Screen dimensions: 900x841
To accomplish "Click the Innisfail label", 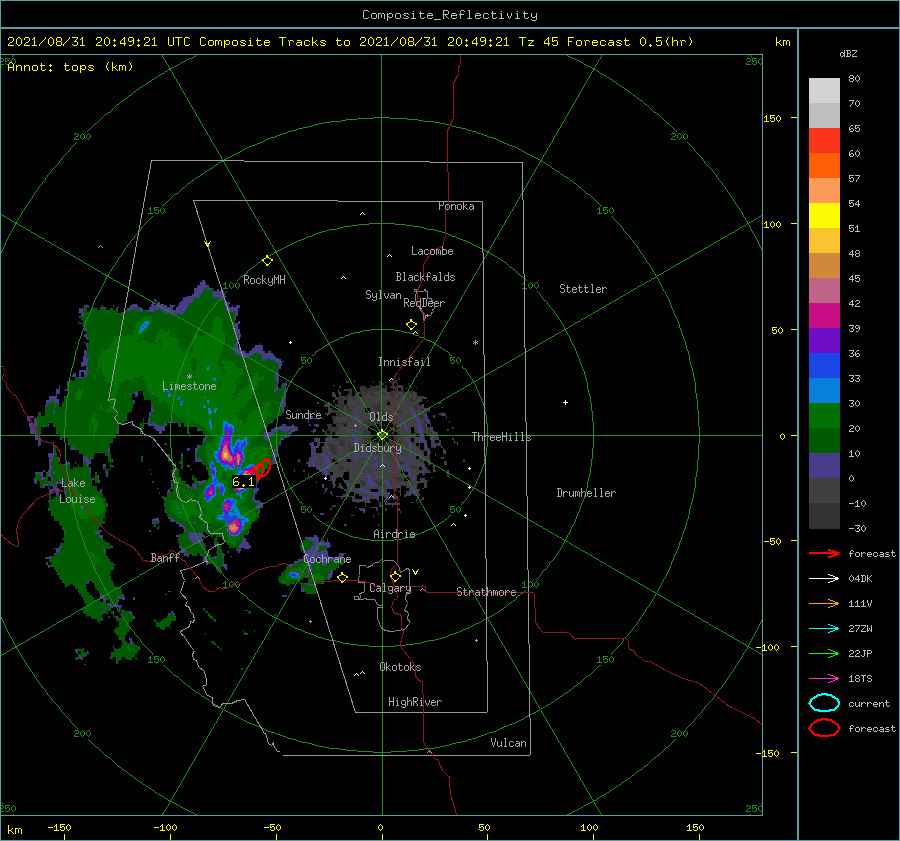I will coord(404,362).
